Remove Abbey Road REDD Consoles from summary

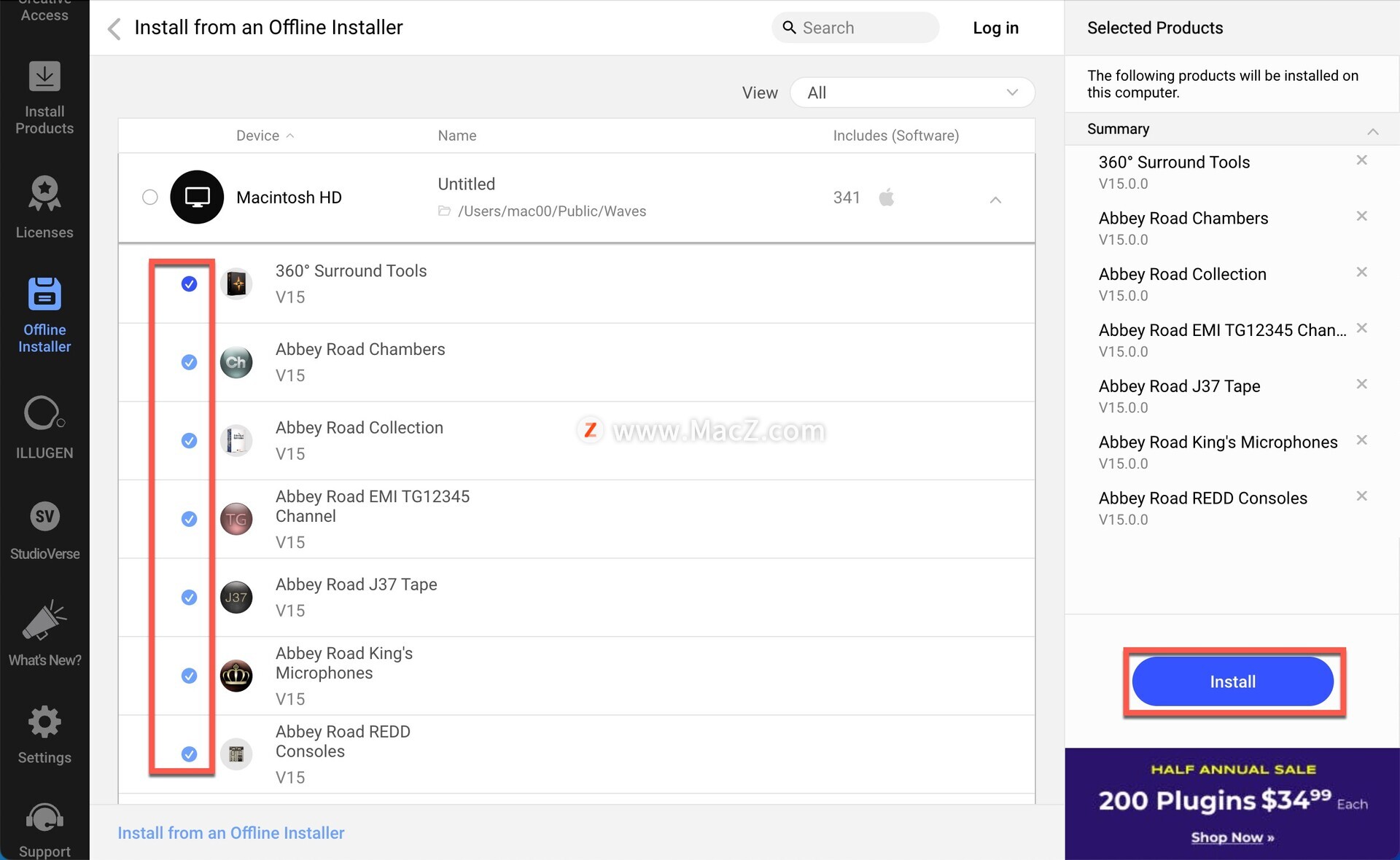pos(1361,496)
